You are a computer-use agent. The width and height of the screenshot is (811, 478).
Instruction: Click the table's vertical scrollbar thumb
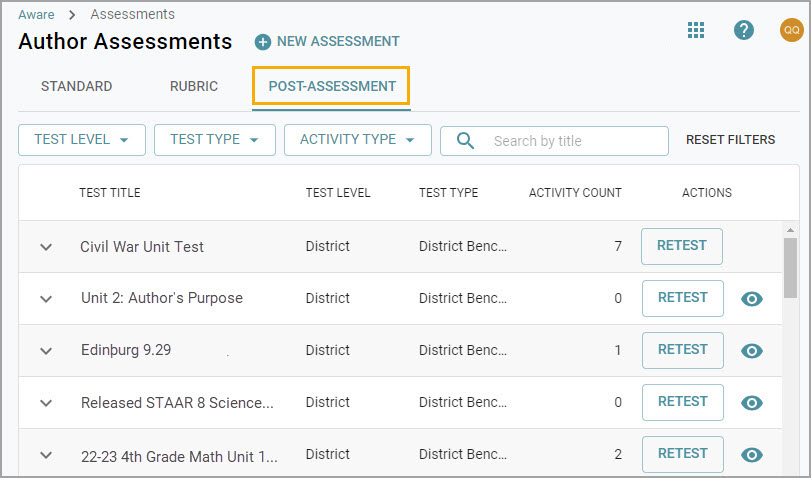coord(790,267)
